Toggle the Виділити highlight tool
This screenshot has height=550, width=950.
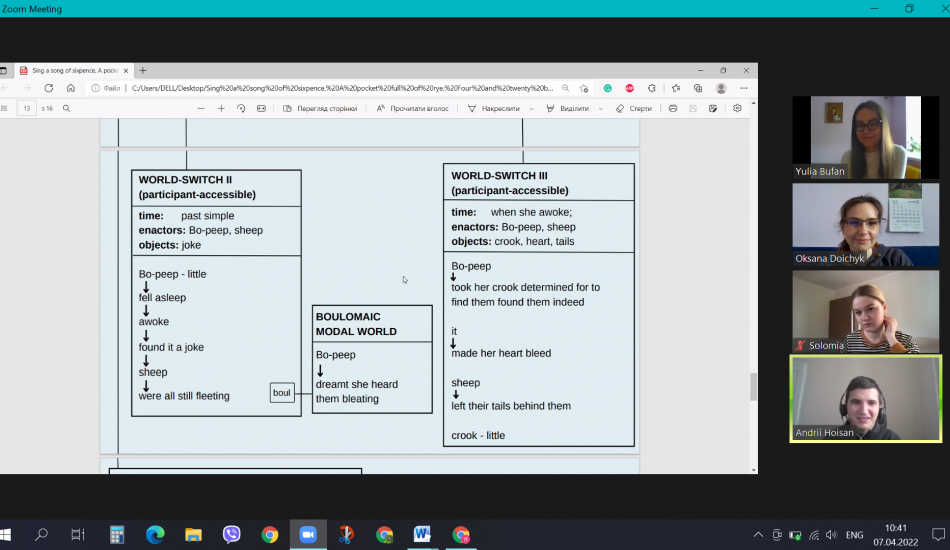pyautogui.click(x=568, y=108)
